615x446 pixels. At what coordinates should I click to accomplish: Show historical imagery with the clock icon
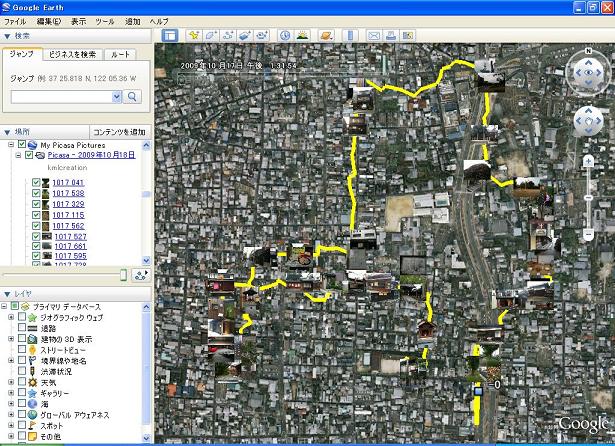[285, 36]
